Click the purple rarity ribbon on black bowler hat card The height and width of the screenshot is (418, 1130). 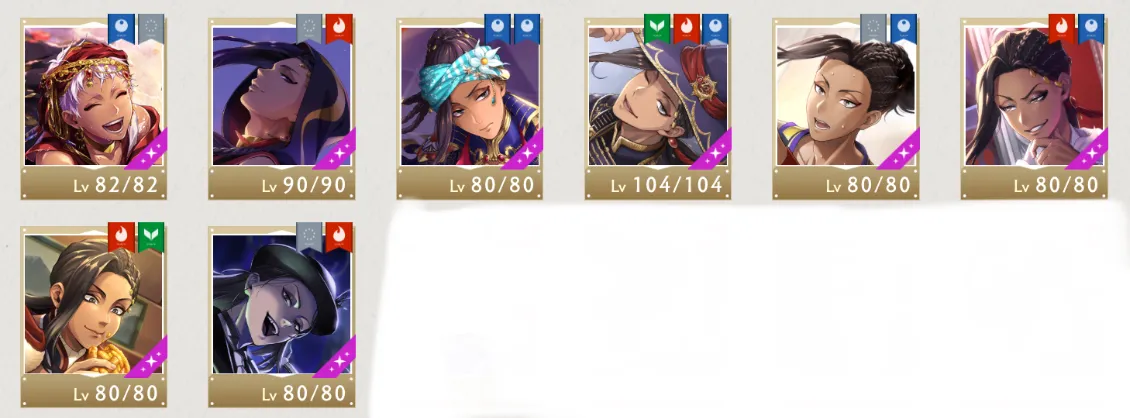[337, 359]
